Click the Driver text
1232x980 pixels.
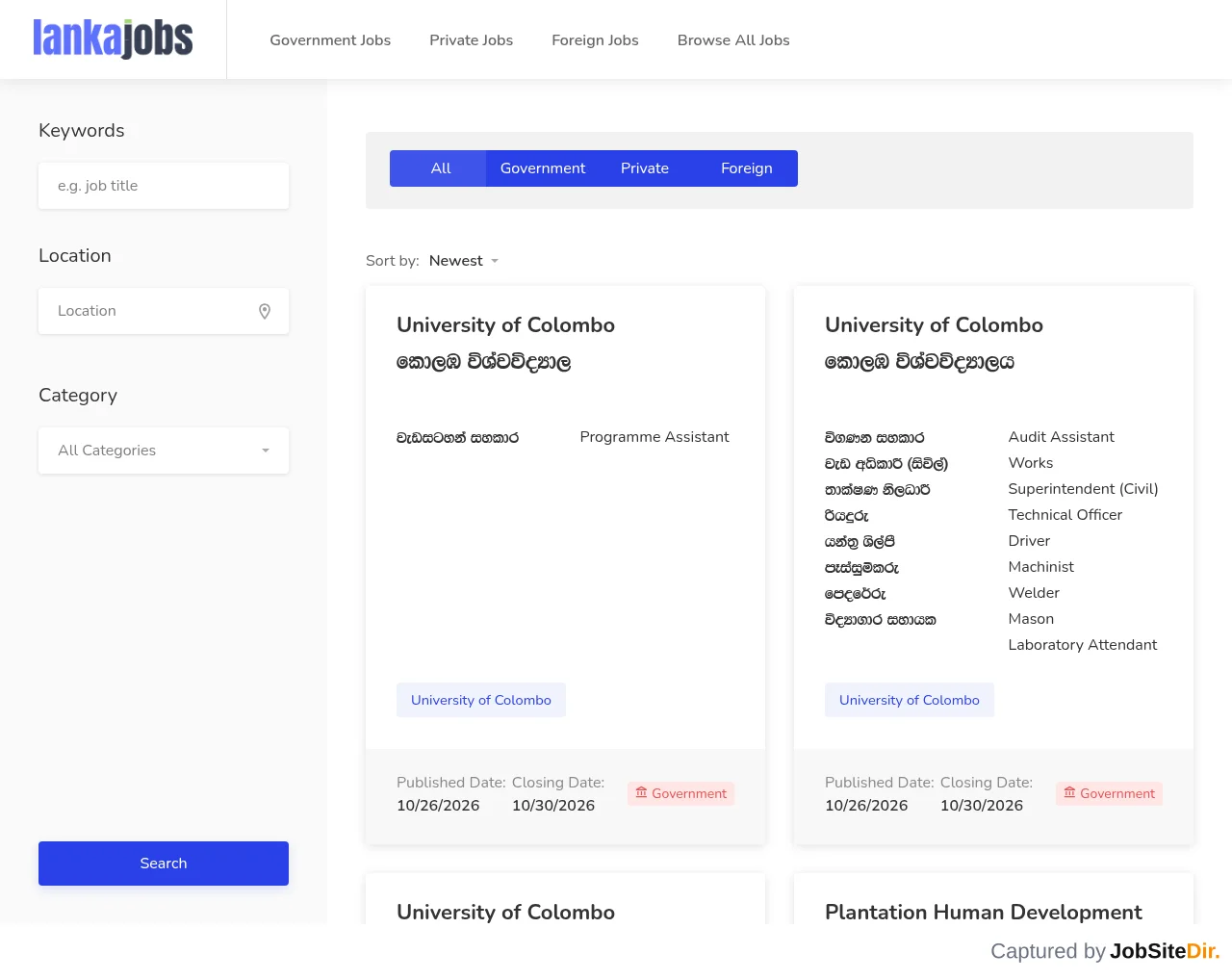coord(1029,541)
